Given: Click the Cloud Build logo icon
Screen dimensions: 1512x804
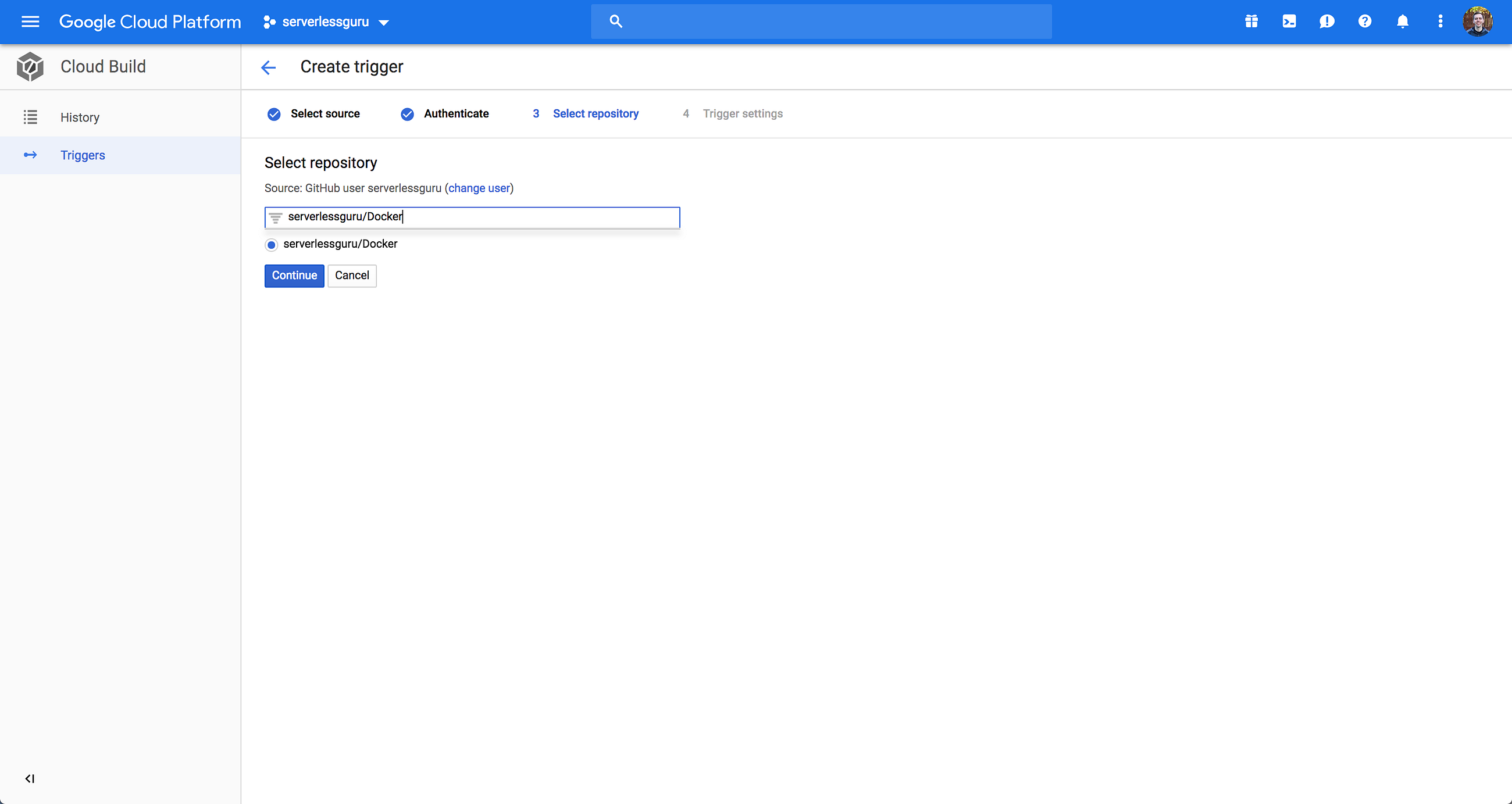Looking at the screenshot, I should (30, 66).
